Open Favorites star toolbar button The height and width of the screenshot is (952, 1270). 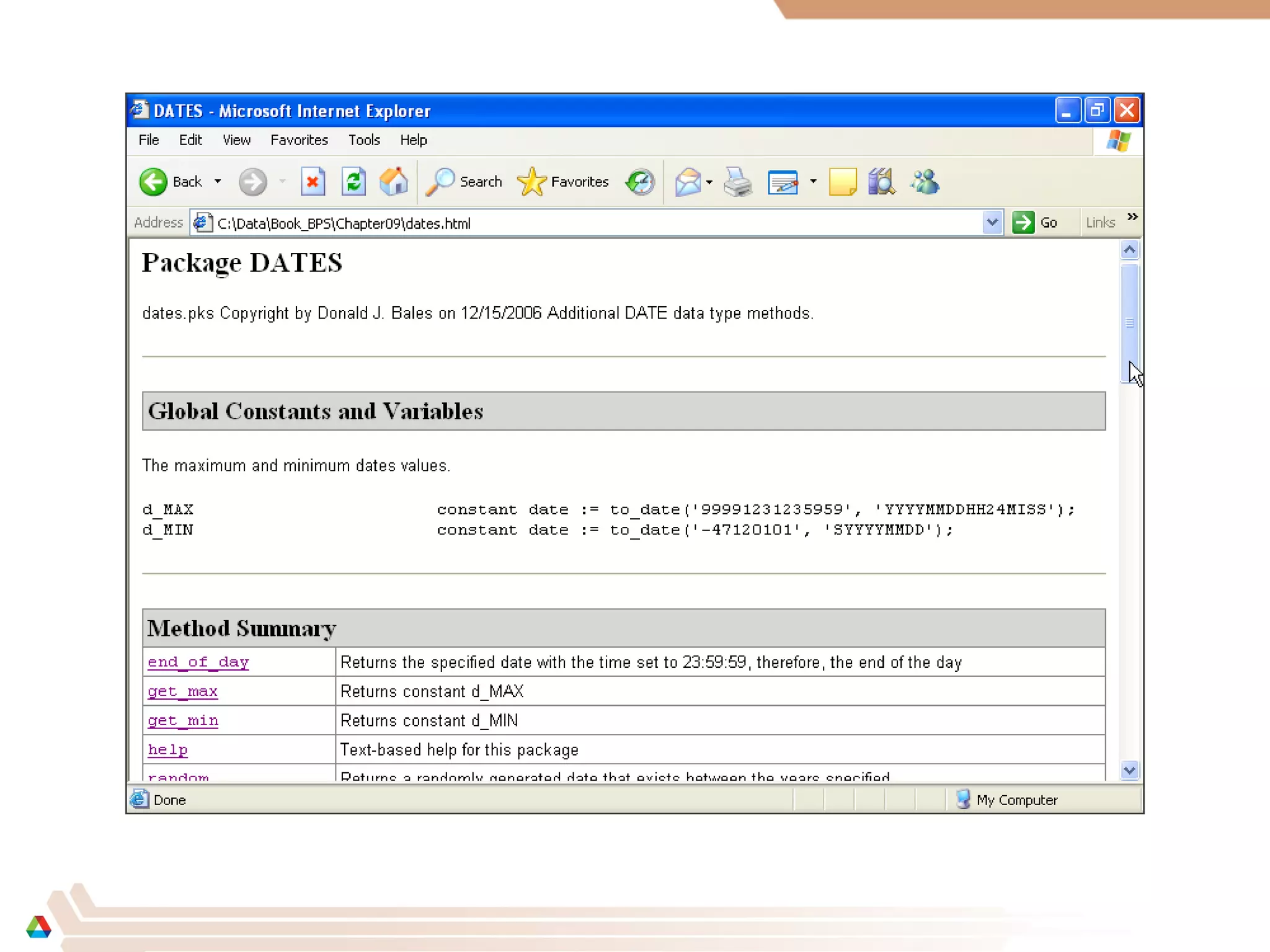tap(562, 182)
